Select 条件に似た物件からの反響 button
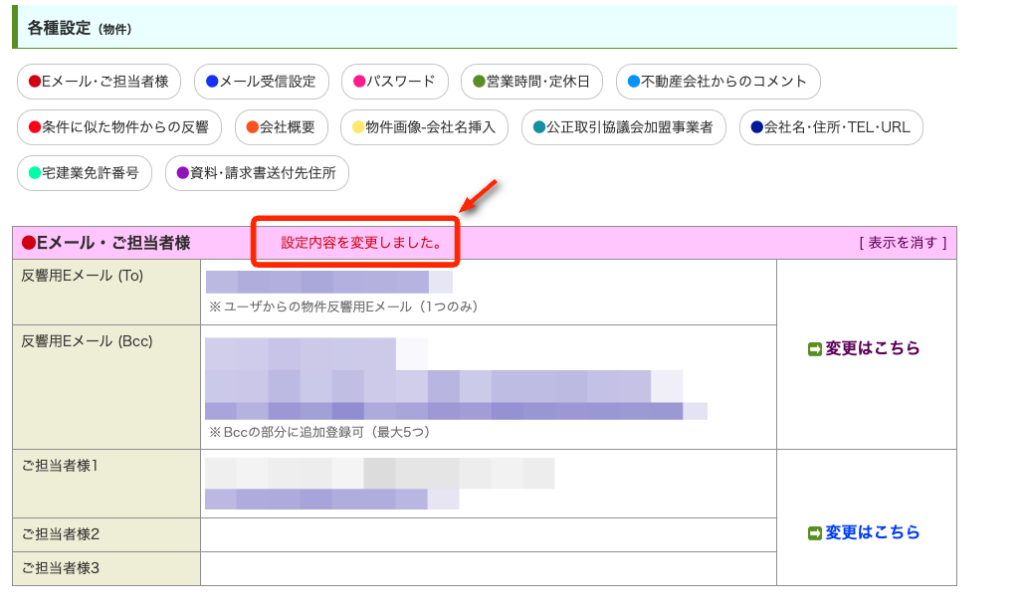 click(119, 127)
